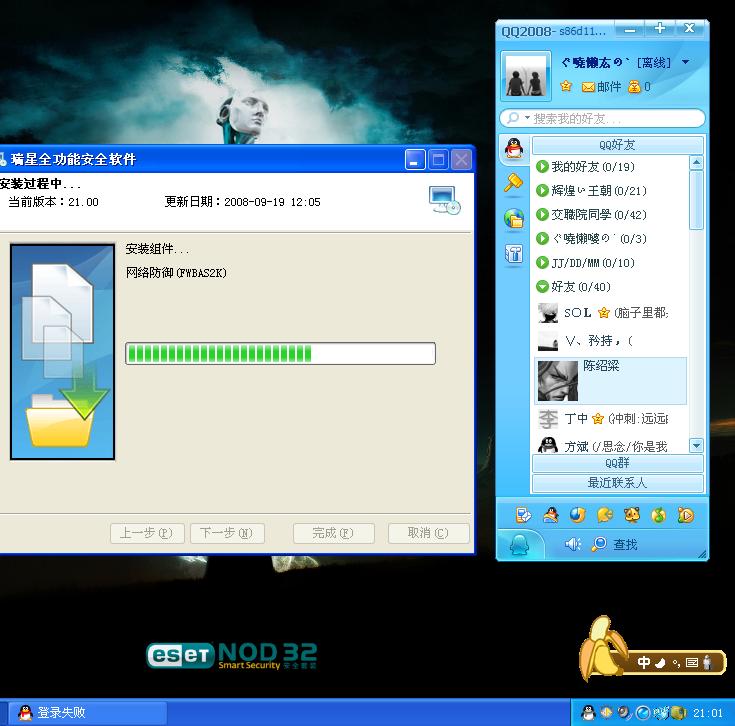Screen dimensions: 735x726
Task: Click the gold star level icon near profile
Action: click(566, 86)
